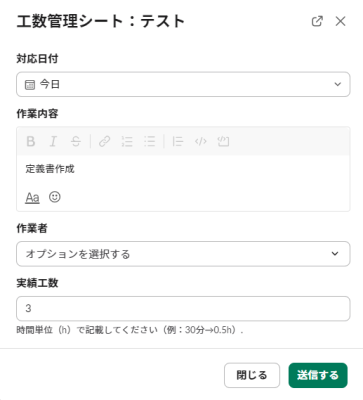363x400 pixels.
Task: Insert a code block
Action: point(223,141)
